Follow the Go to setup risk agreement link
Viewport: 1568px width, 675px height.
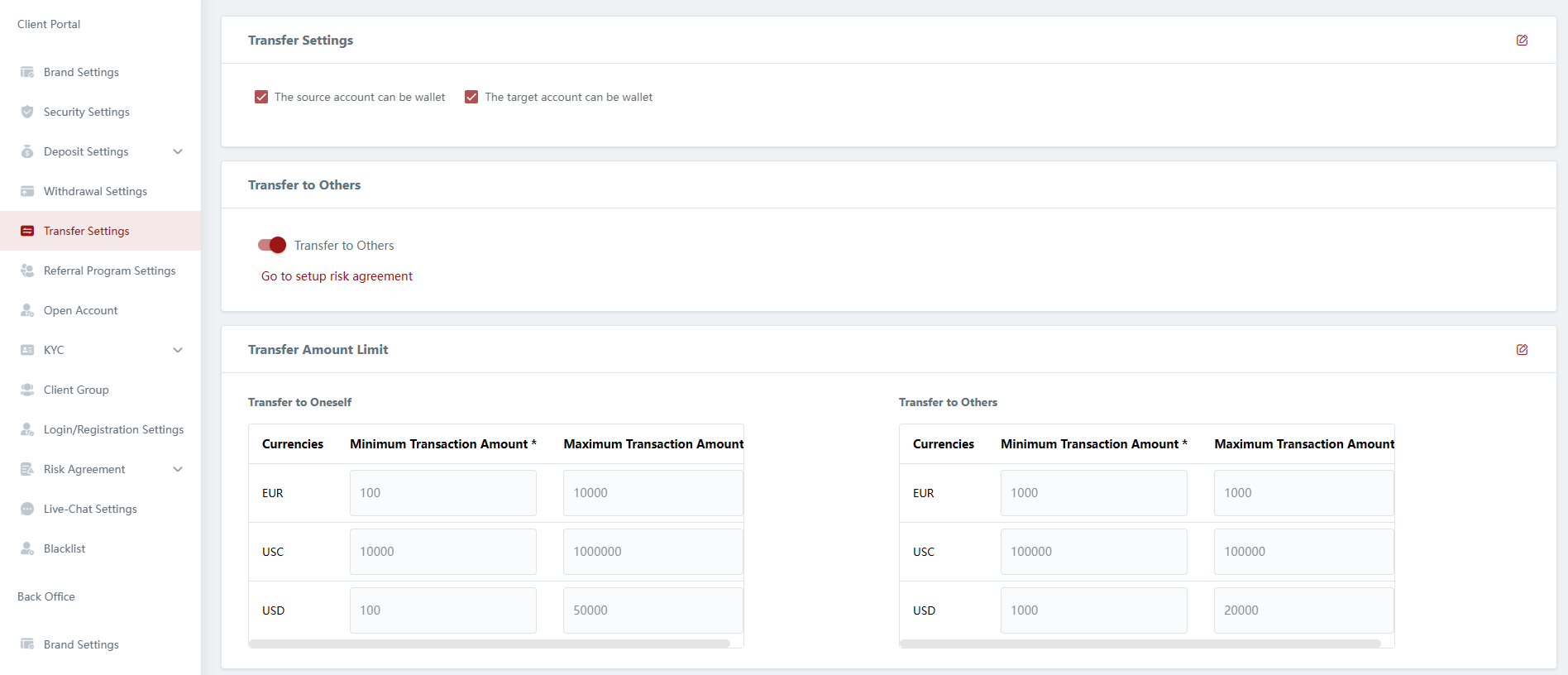click(x=337, y=276)
